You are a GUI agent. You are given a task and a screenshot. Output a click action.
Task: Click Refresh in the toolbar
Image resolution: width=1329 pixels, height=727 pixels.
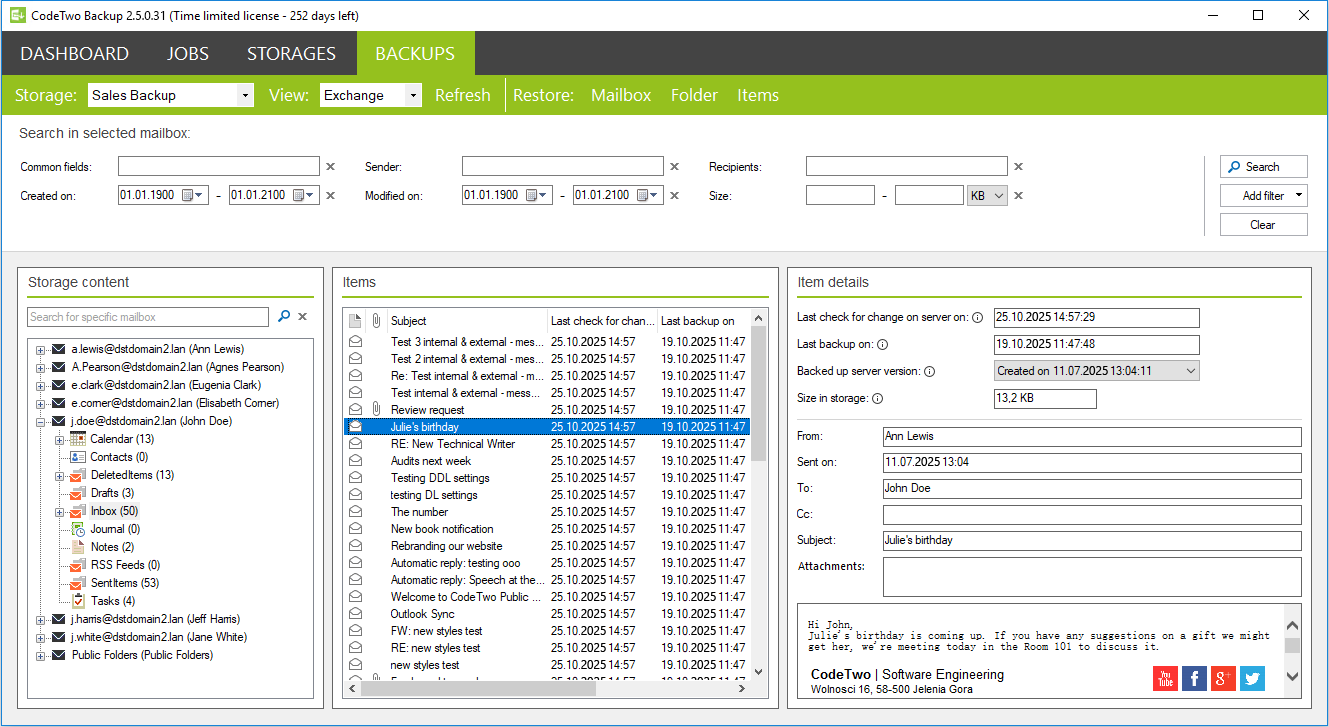pos(463,95)
